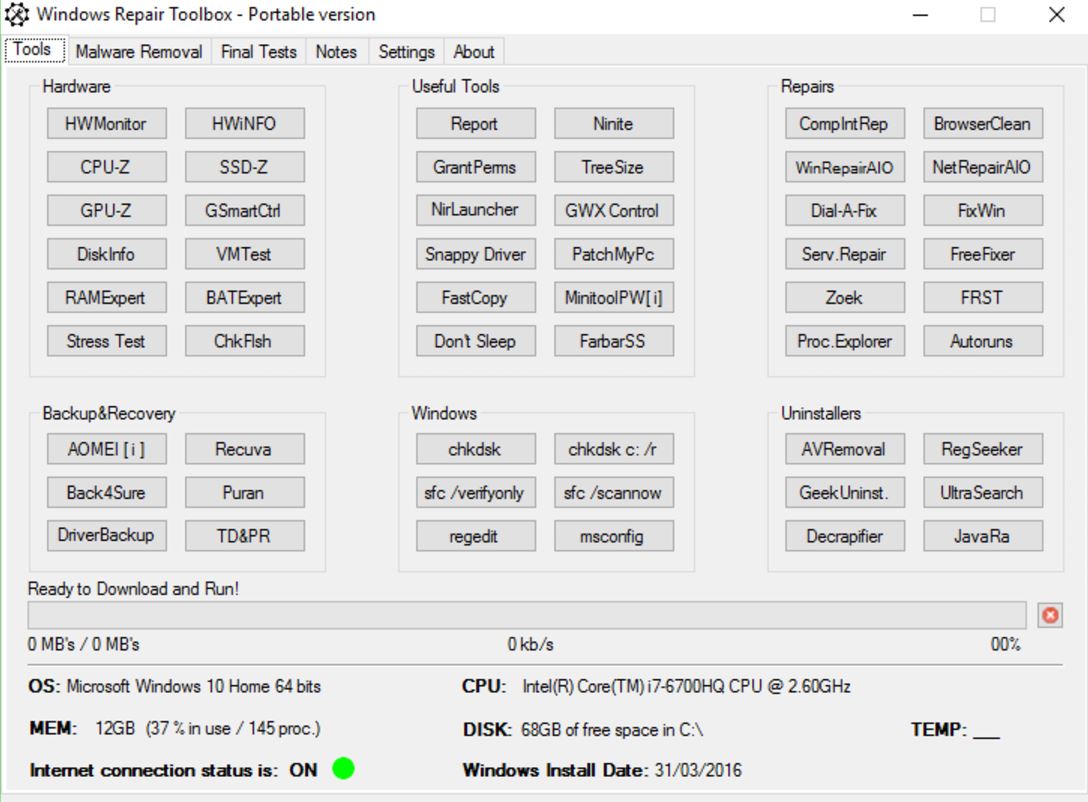
Task: Click the app logo in title bar
Action: [17, 15]
